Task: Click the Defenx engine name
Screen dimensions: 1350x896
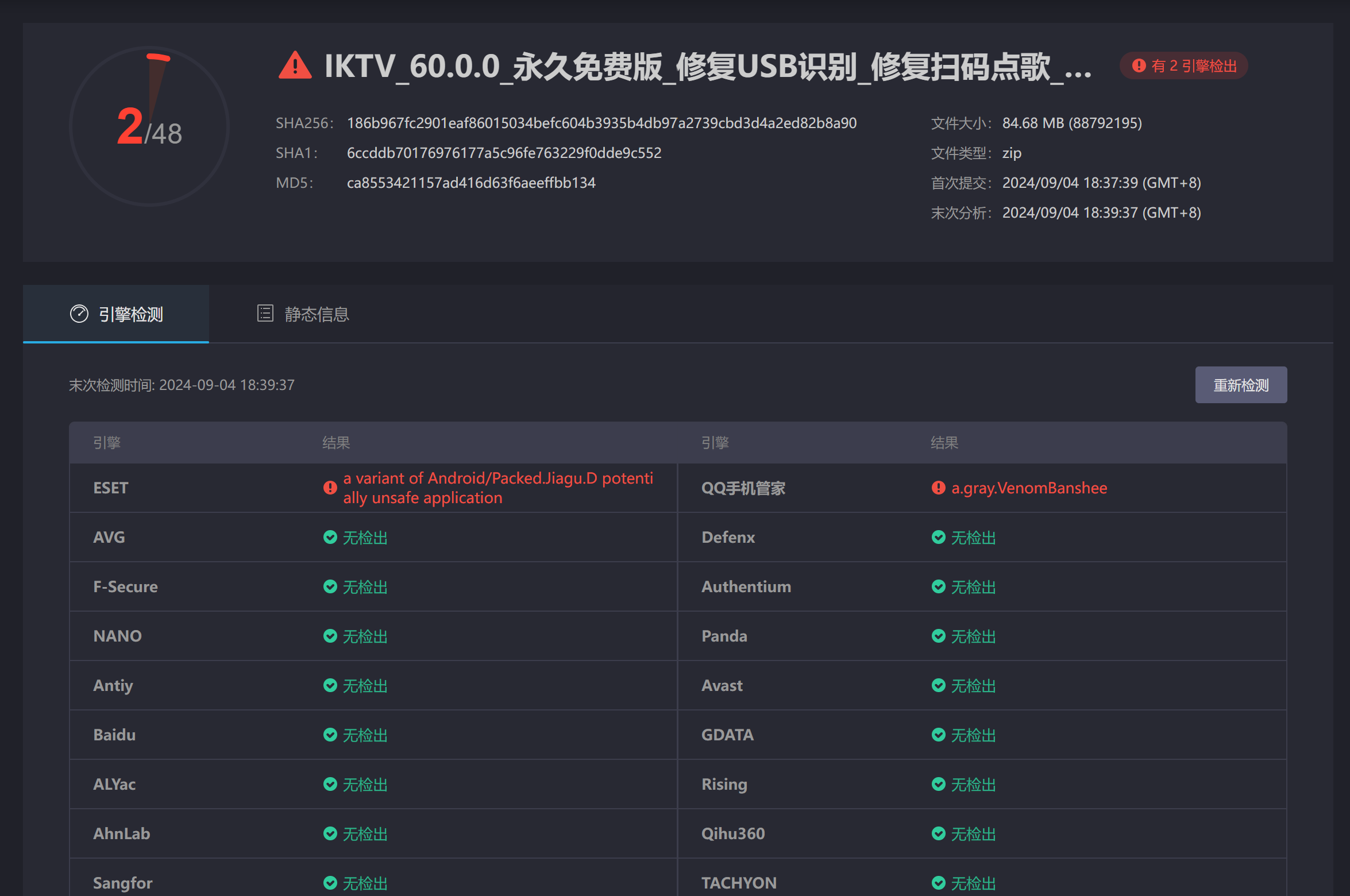Action: point(728,537)
